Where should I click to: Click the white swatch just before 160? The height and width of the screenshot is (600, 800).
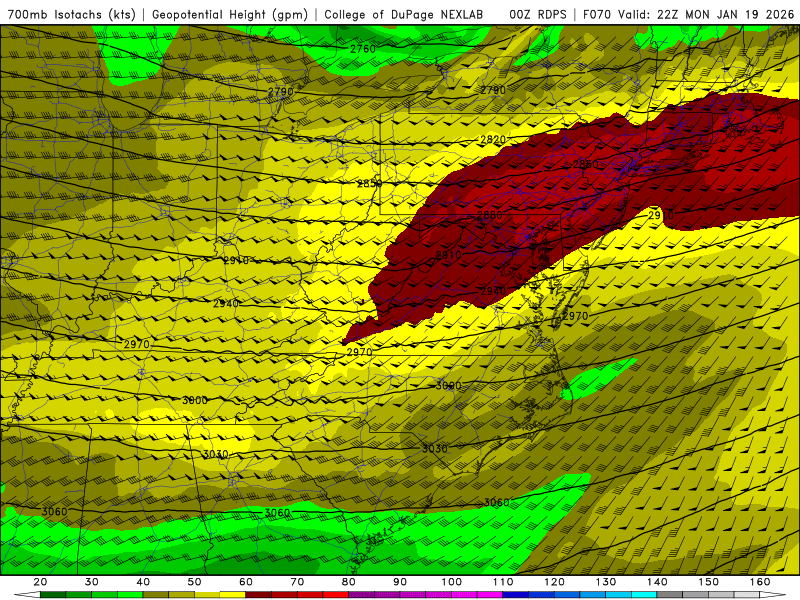coord(747,595)
